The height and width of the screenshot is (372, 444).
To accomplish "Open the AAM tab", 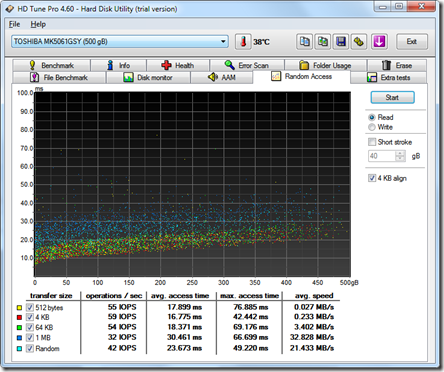I will (222, 77).
